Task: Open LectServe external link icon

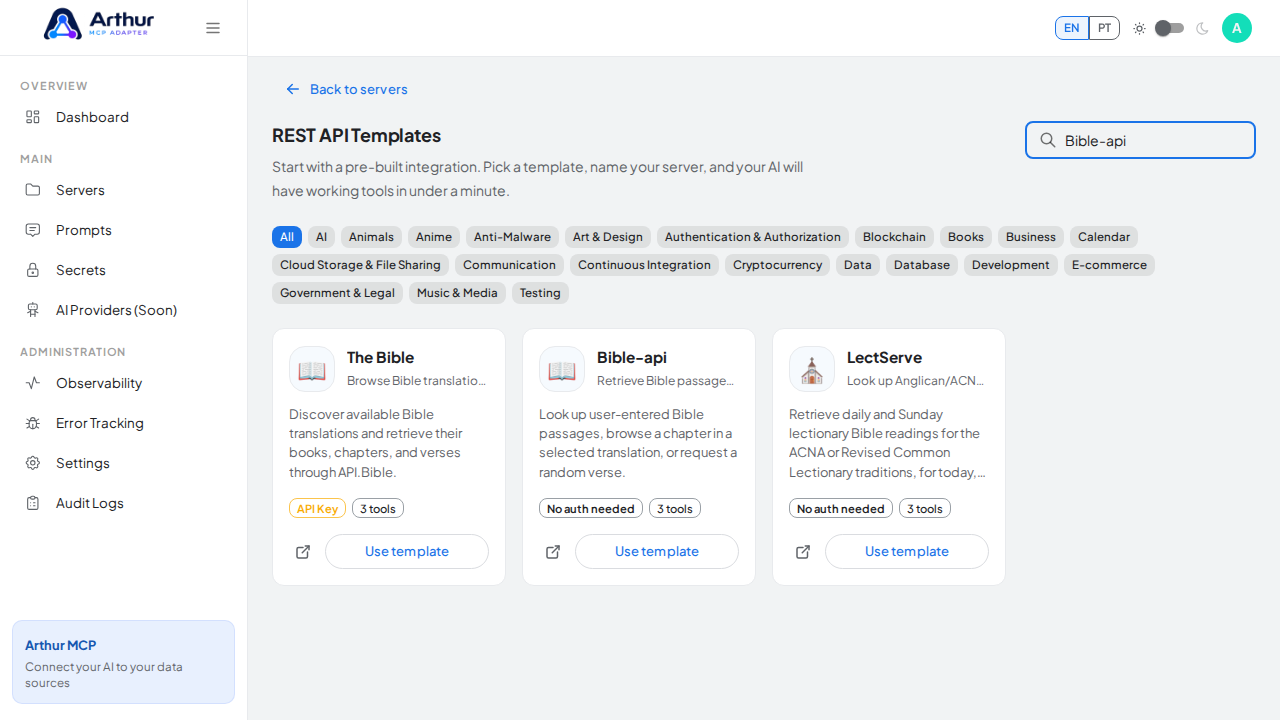Action: (803, 552)
